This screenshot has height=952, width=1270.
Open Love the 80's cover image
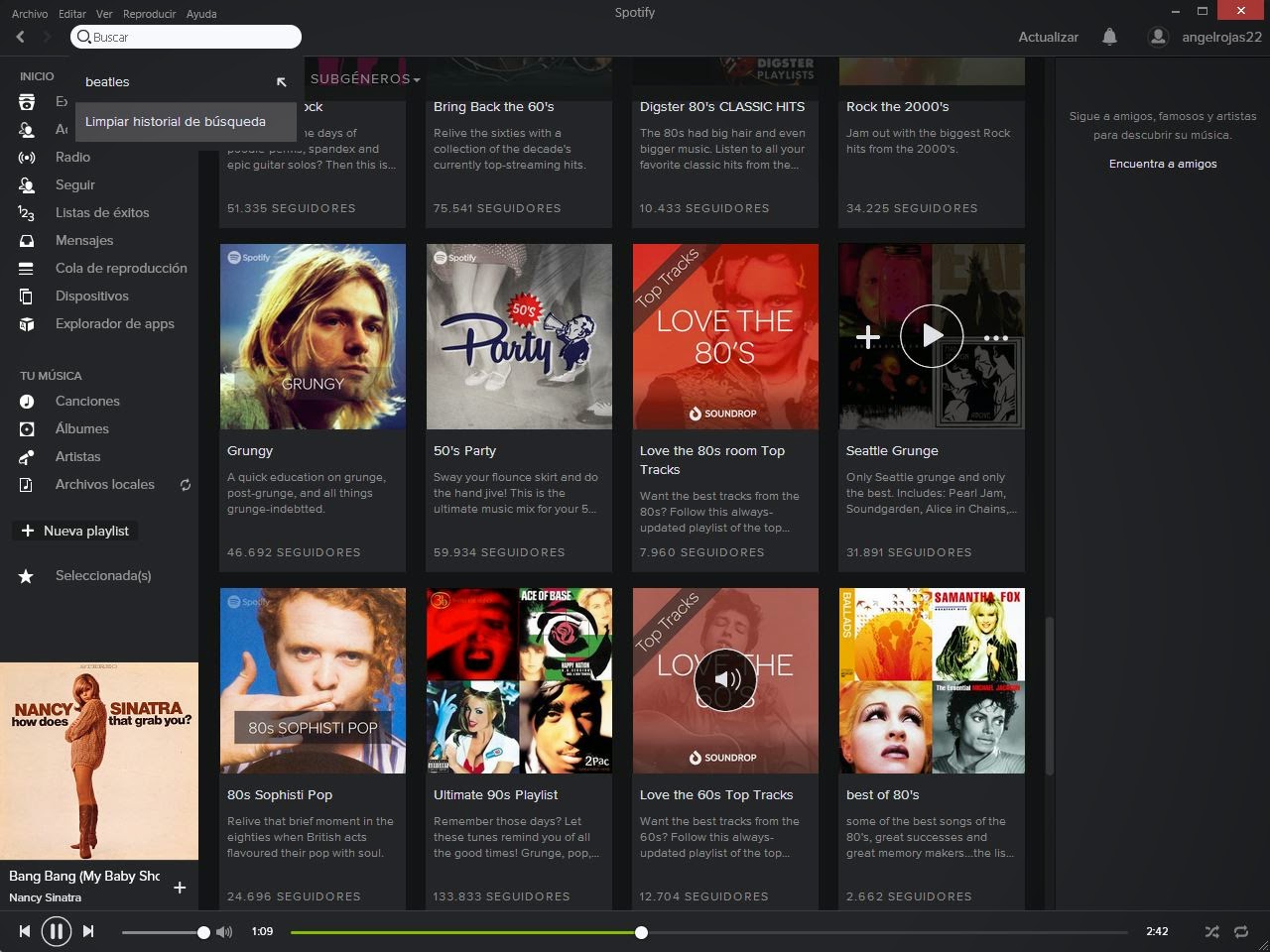(725, 336)
